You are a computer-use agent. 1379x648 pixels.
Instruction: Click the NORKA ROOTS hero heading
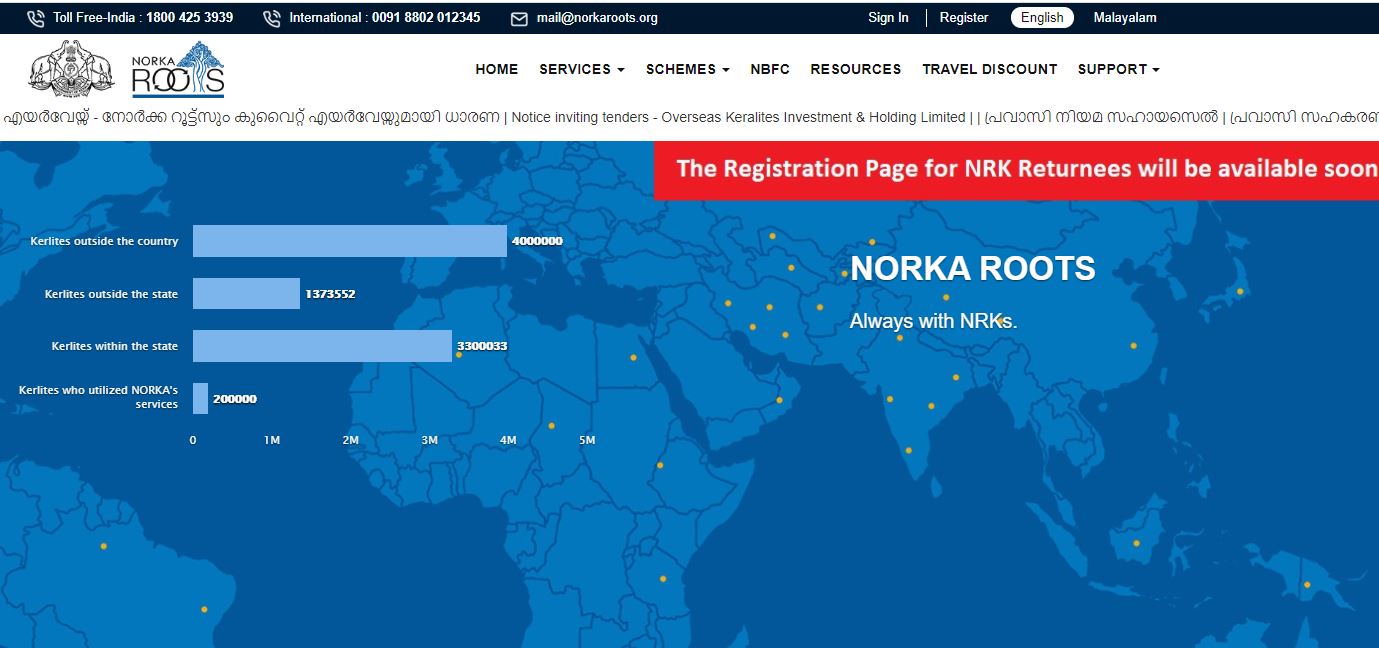pos(973,268)
